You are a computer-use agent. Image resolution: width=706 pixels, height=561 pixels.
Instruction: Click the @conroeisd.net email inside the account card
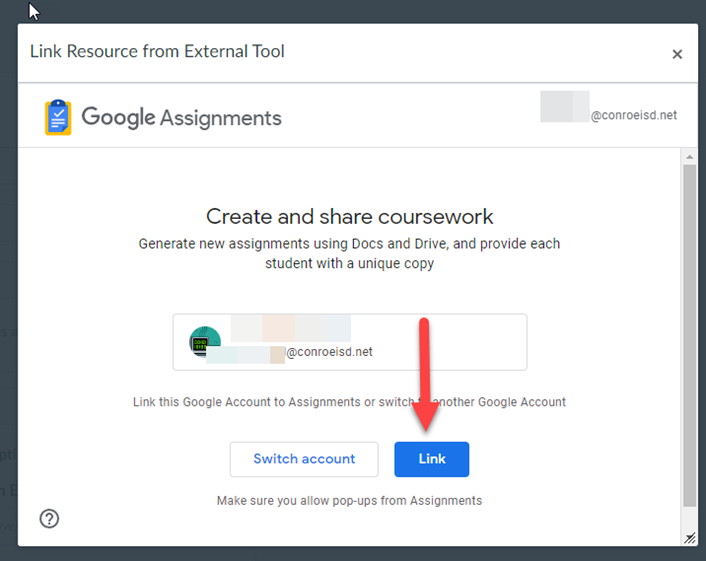[329, 352]
